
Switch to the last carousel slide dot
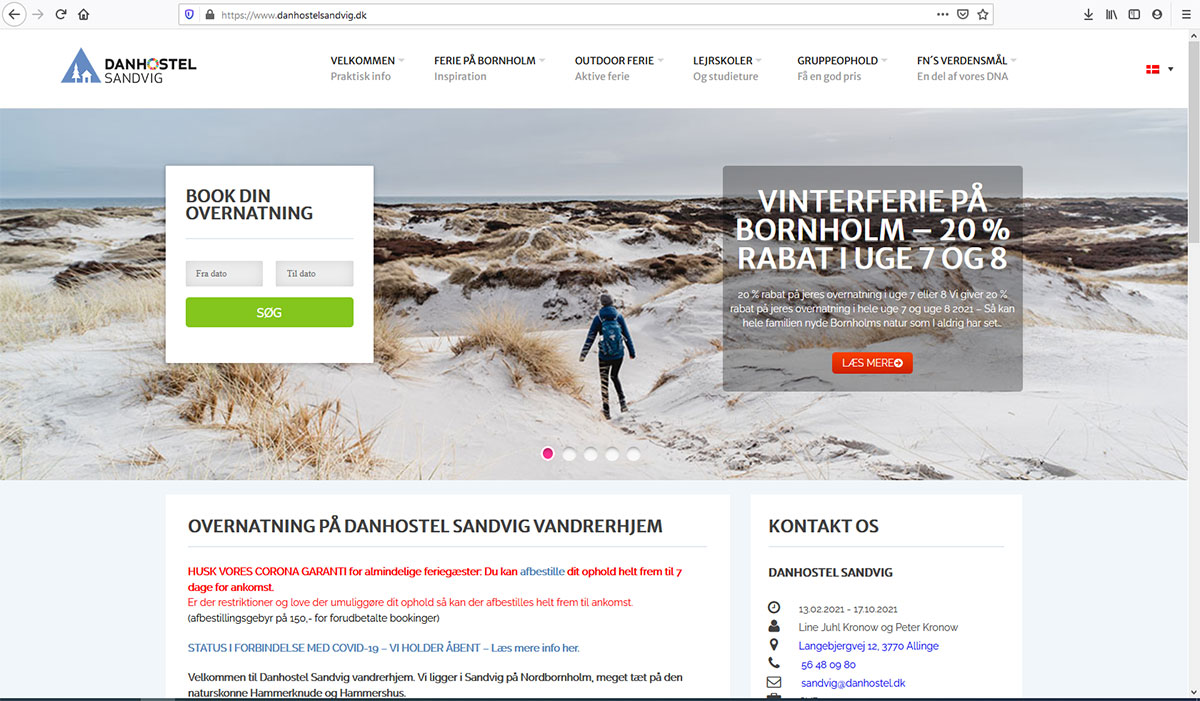(634, 453)
